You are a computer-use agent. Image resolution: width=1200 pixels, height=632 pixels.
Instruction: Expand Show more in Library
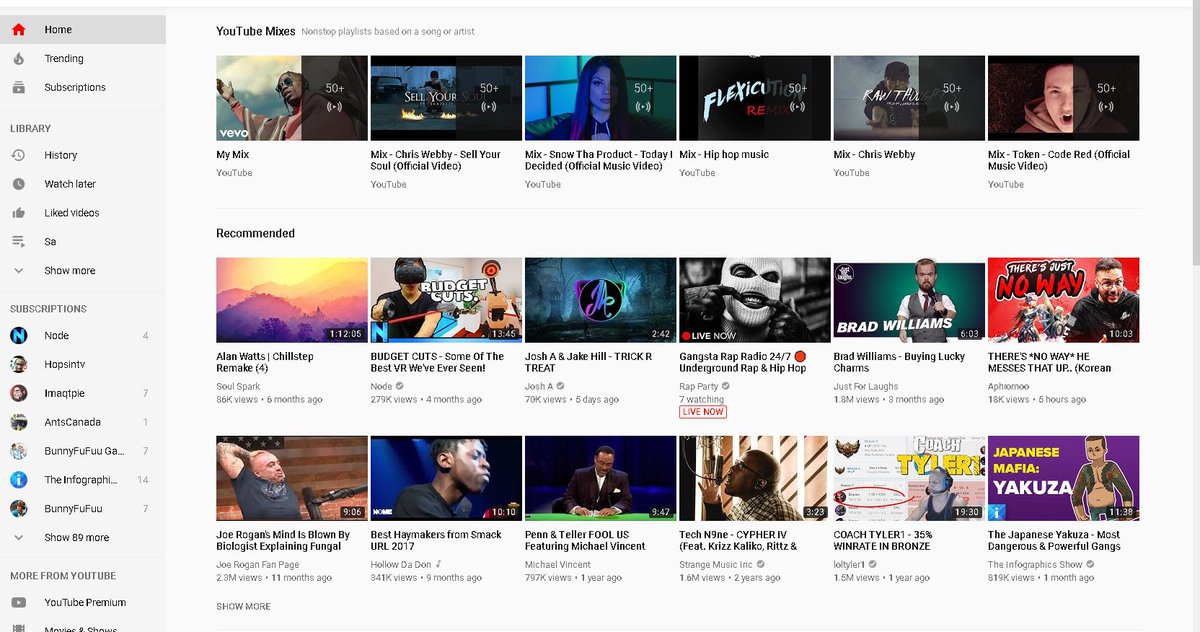pos(83,271)
